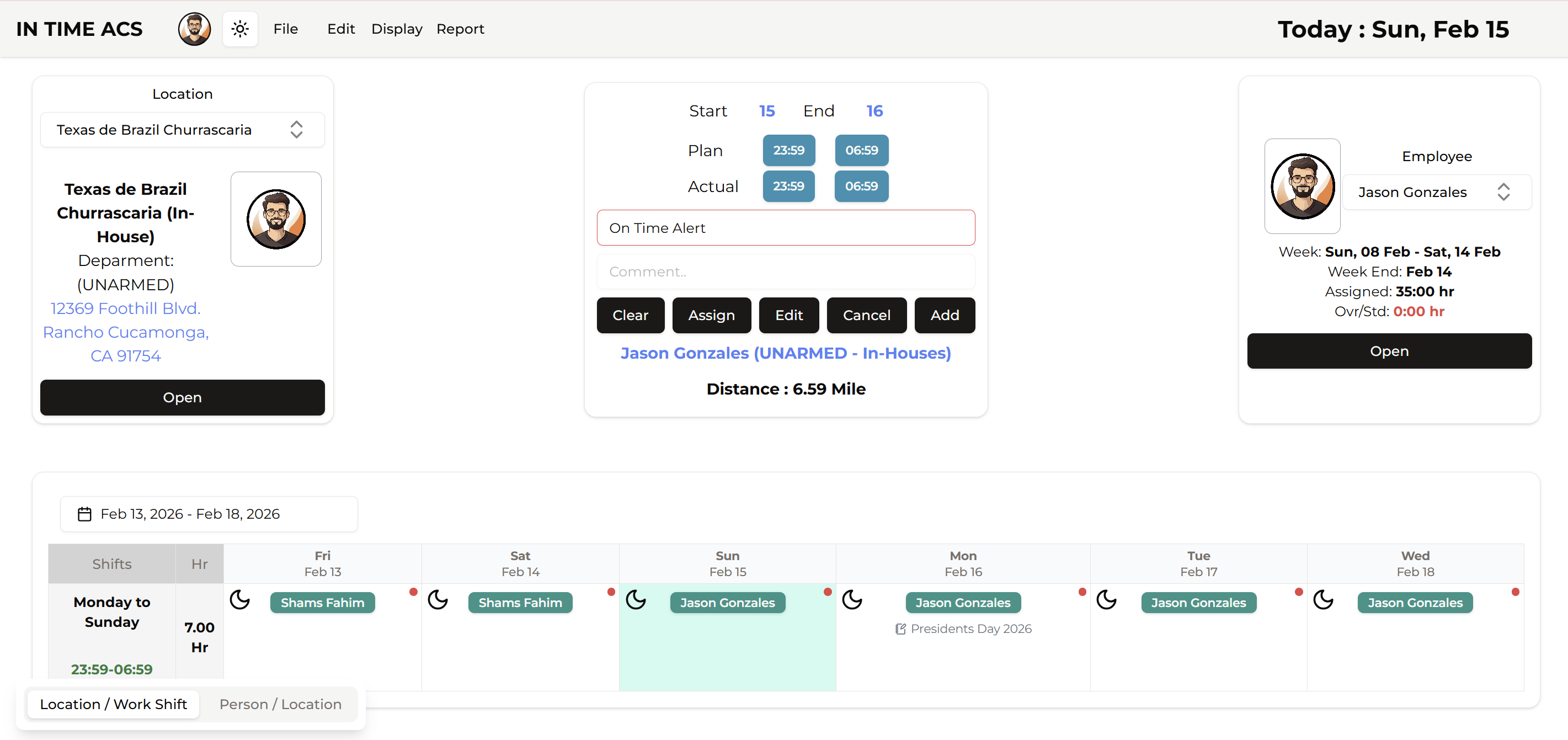
Task: Open the Display menu
Action: pyautogui.click(x=396, y=29)
